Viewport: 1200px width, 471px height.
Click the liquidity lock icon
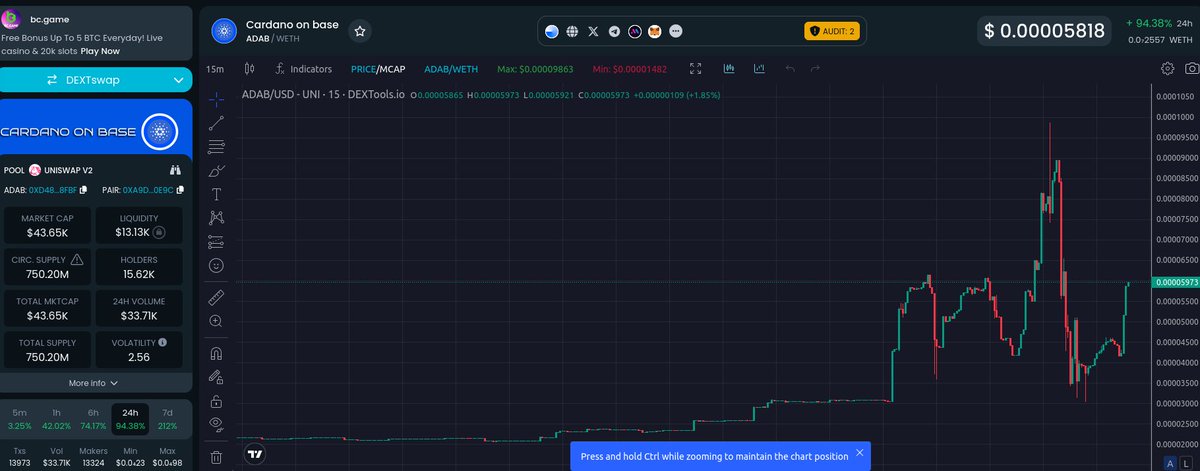[159, 232]
